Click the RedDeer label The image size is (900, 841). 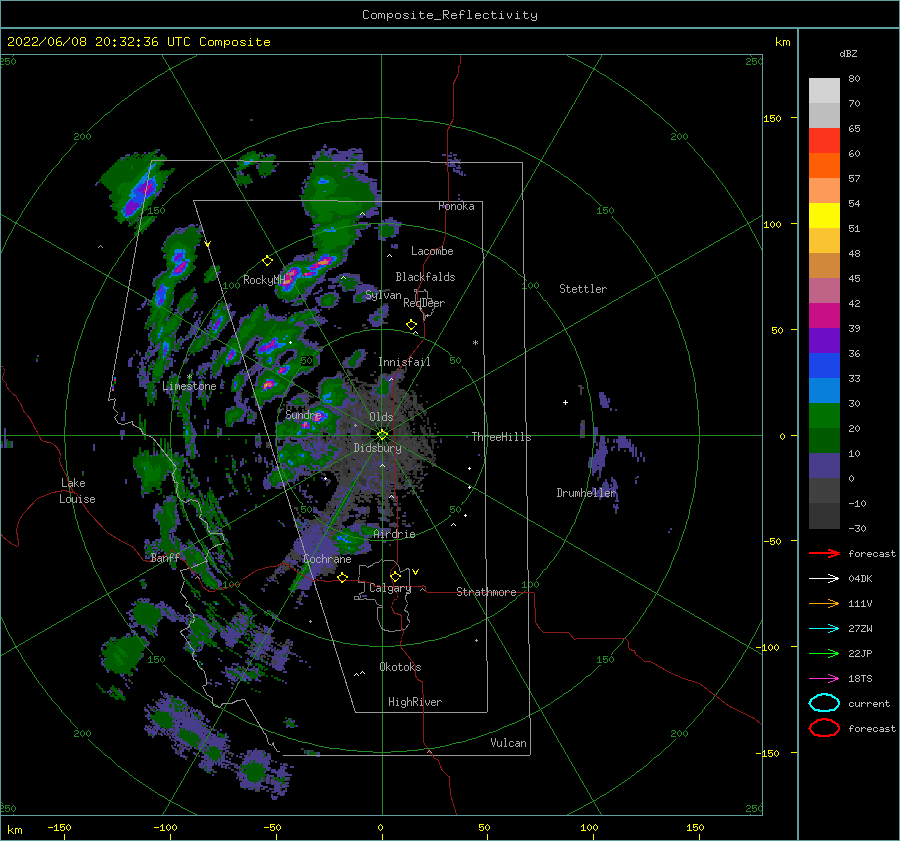tap(424, 303)
